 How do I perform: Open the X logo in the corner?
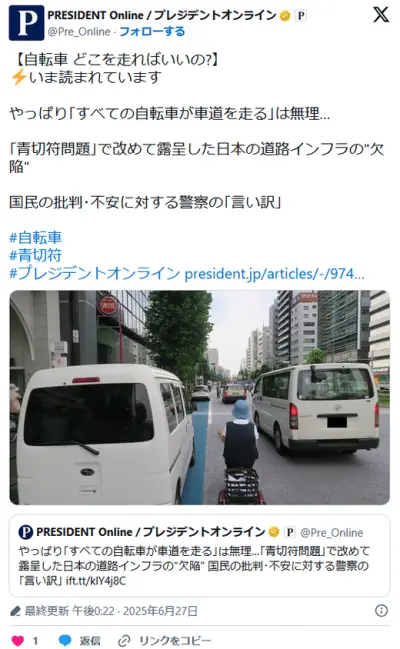click(x=381, y=14)
